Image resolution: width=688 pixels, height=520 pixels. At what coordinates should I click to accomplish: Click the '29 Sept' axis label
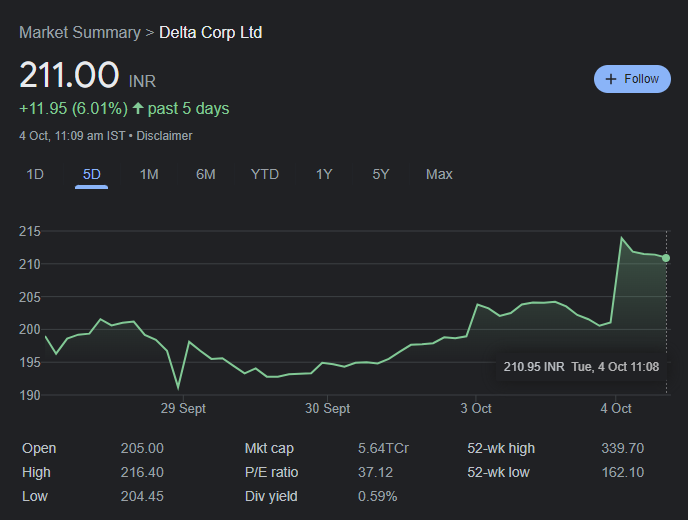pos(183,408)
